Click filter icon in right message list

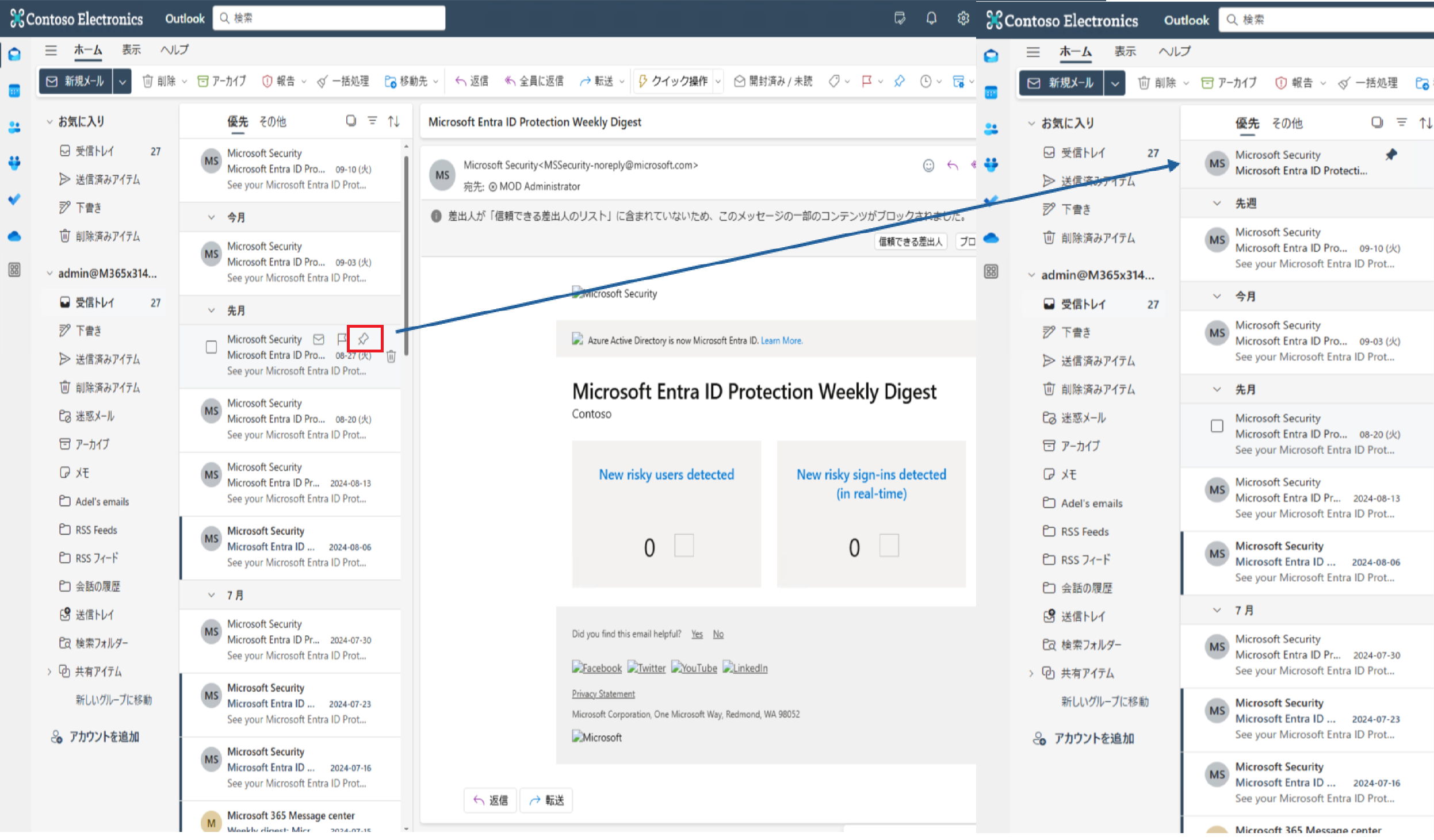coord(1402,122)
